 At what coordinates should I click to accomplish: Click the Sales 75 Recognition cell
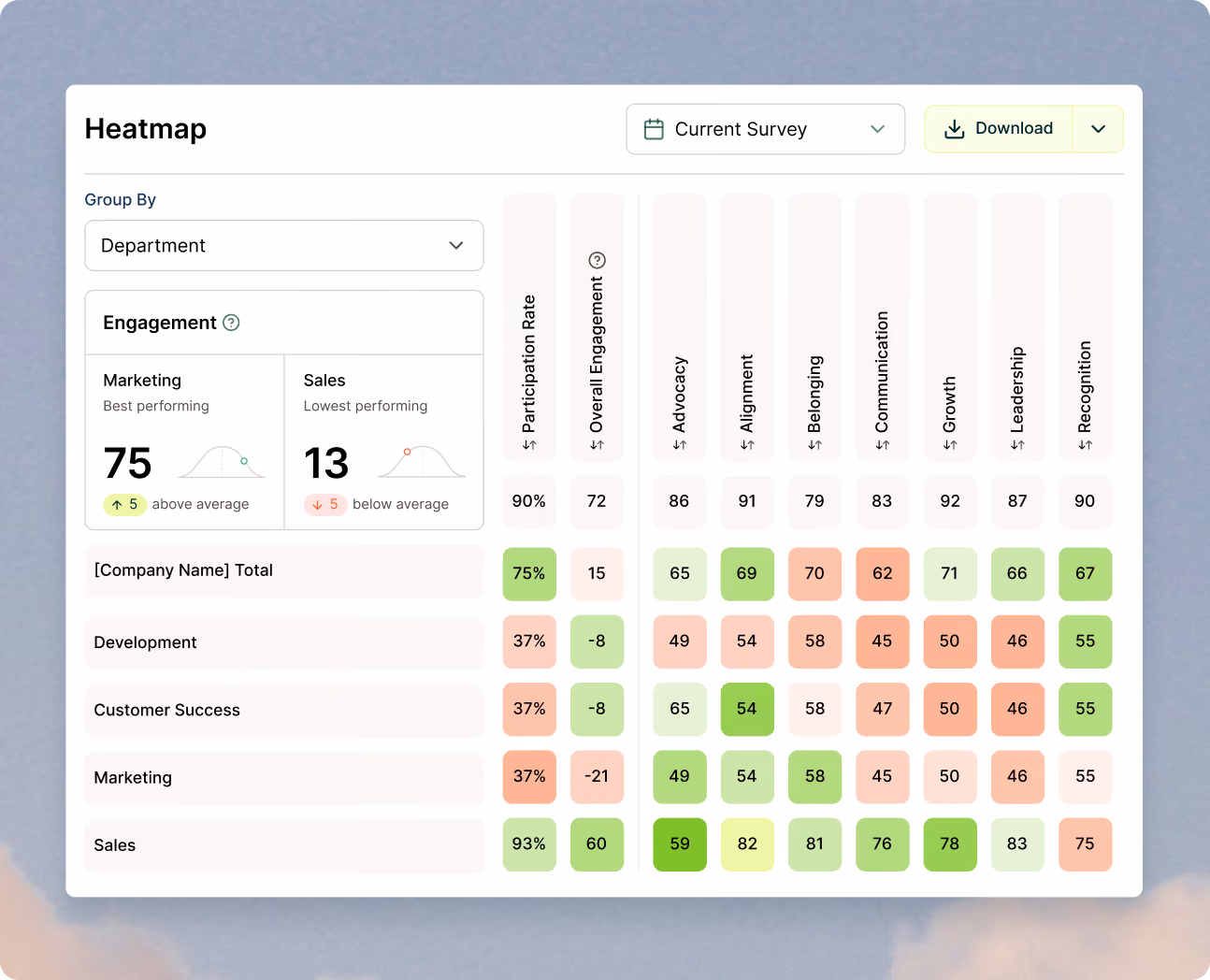1085,844
